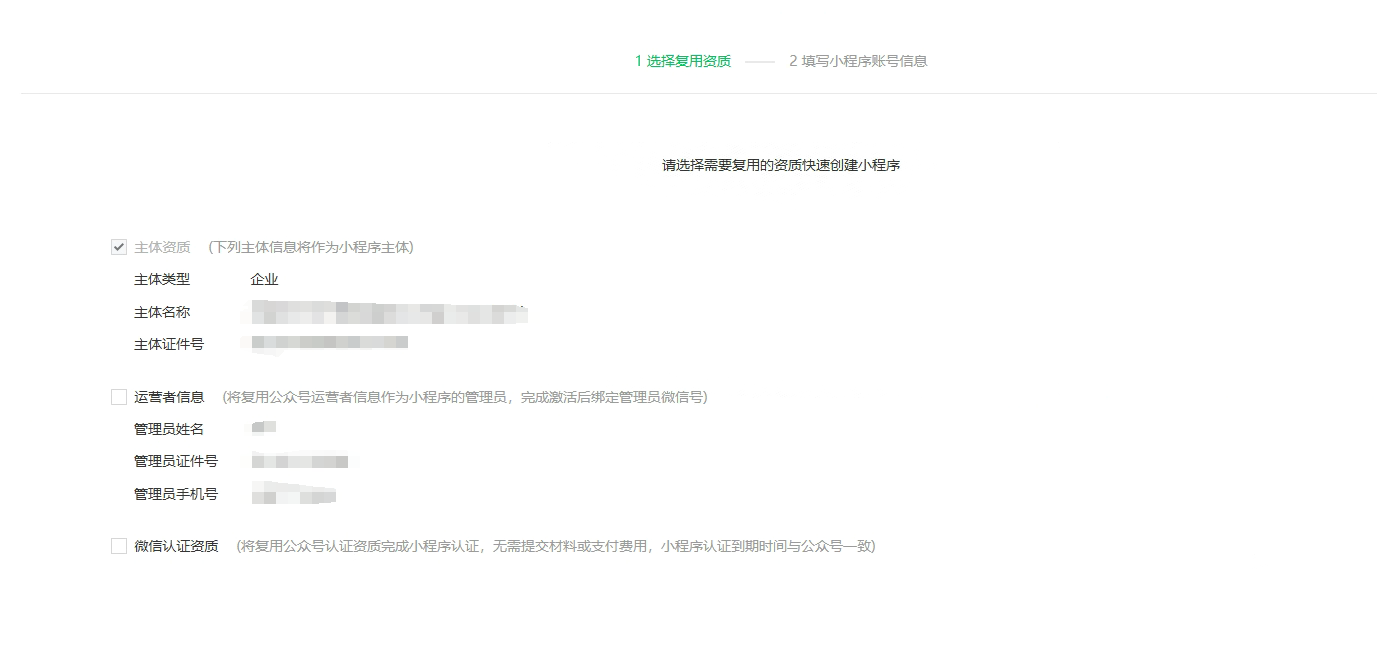The image size is (1377, 652).
Task: Go to step 2 填写小程序账号信息
Action: [x=858, y=61]
